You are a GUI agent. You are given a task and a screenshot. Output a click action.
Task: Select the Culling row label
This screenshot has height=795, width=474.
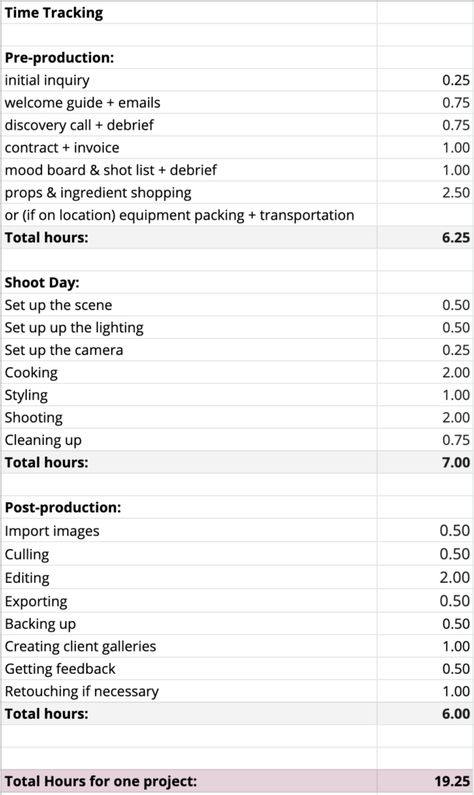(189, 554)
